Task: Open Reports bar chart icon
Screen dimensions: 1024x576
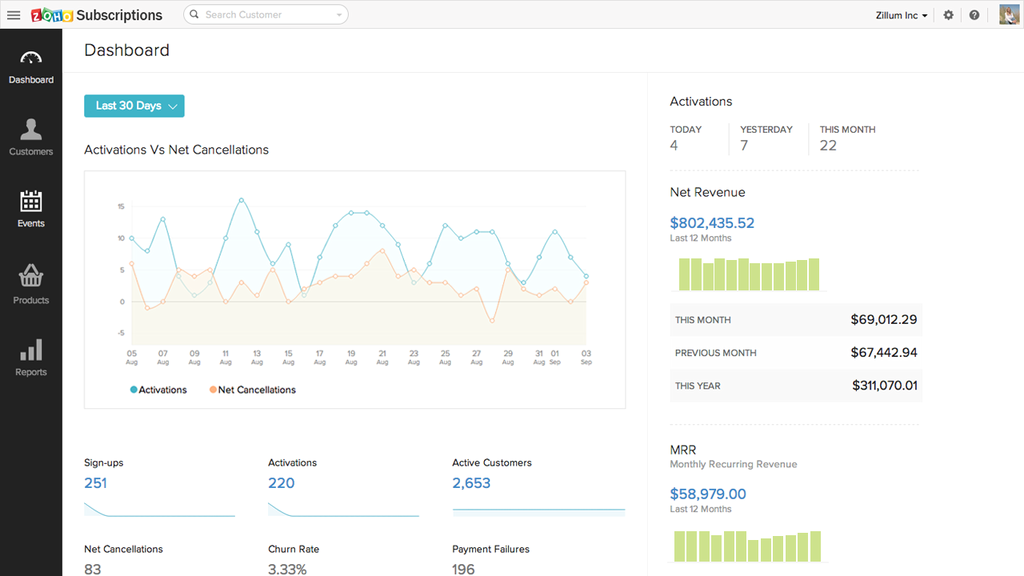Action: tap(31, 357)
